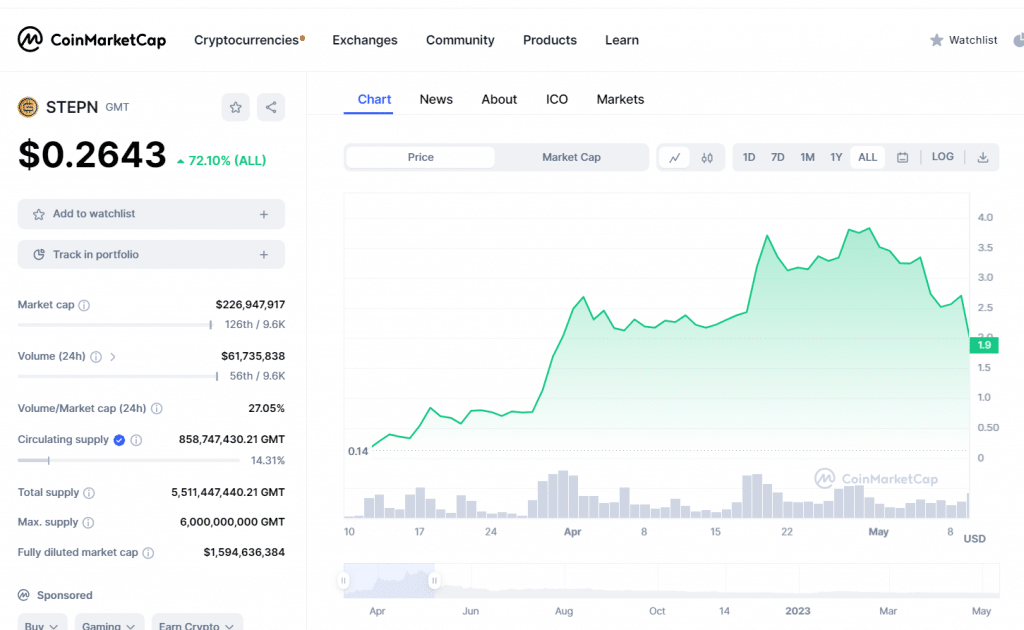Viewport: 1024px width, 630px height.
Task: Switch to the News tab
Action: [436, 99]
